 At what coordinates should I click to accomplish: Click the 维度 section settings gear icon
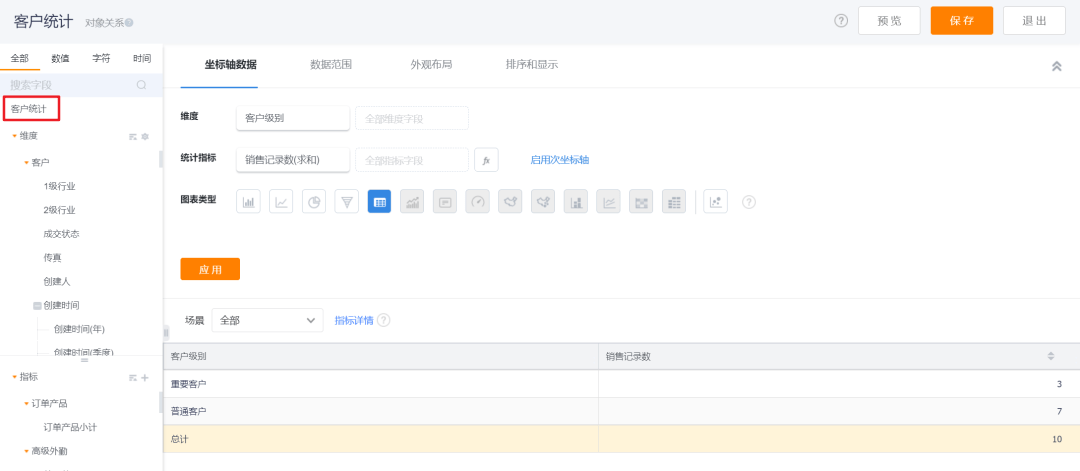point(145,136)
